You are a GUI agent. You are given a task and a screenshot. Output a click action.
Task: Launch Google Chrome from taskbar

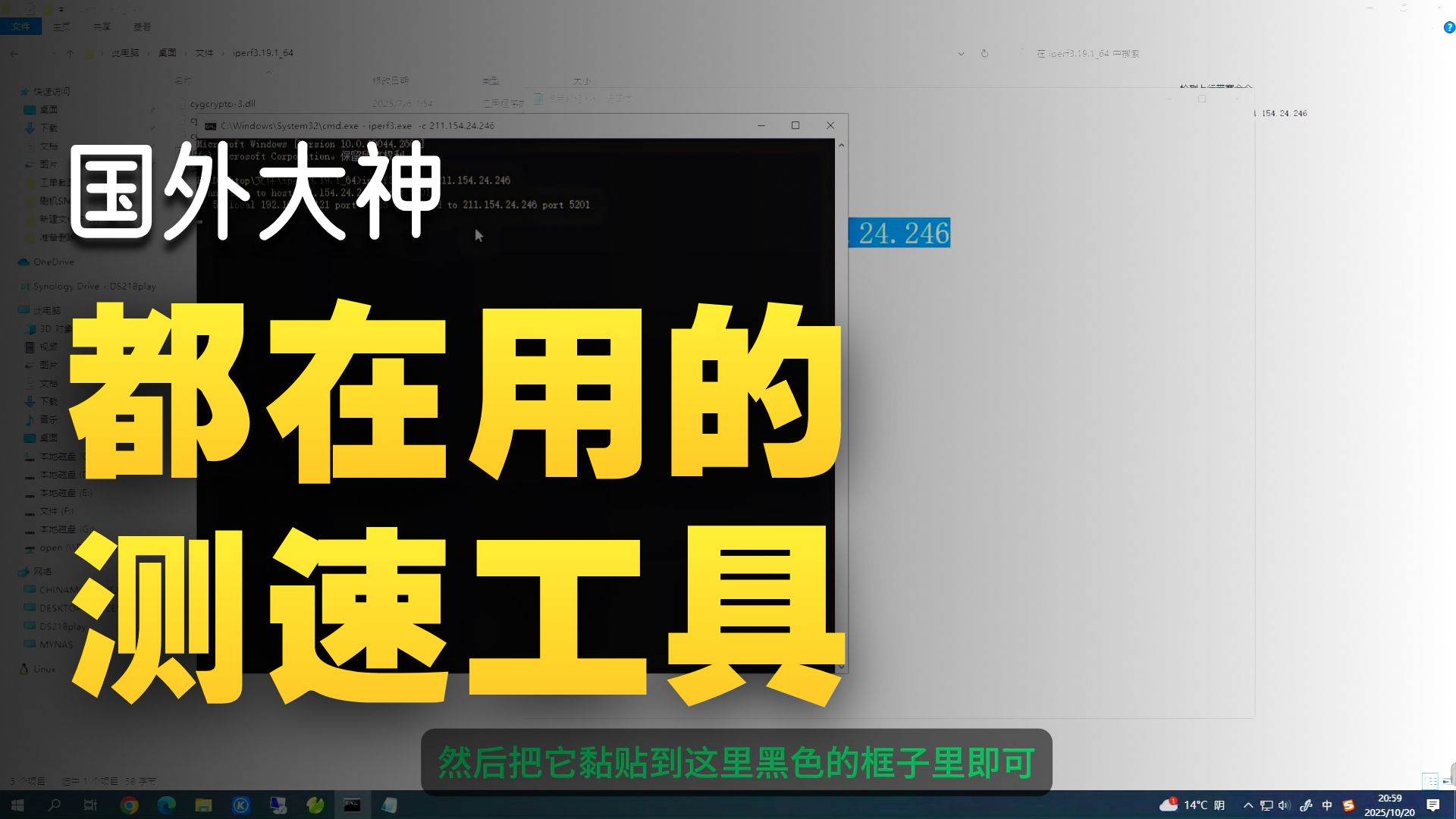130,805
